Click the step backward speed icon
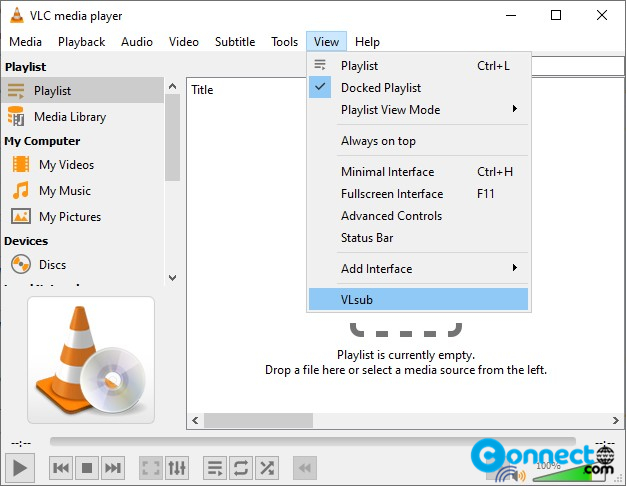The image size is (626, 486). [x=305, y=468]
